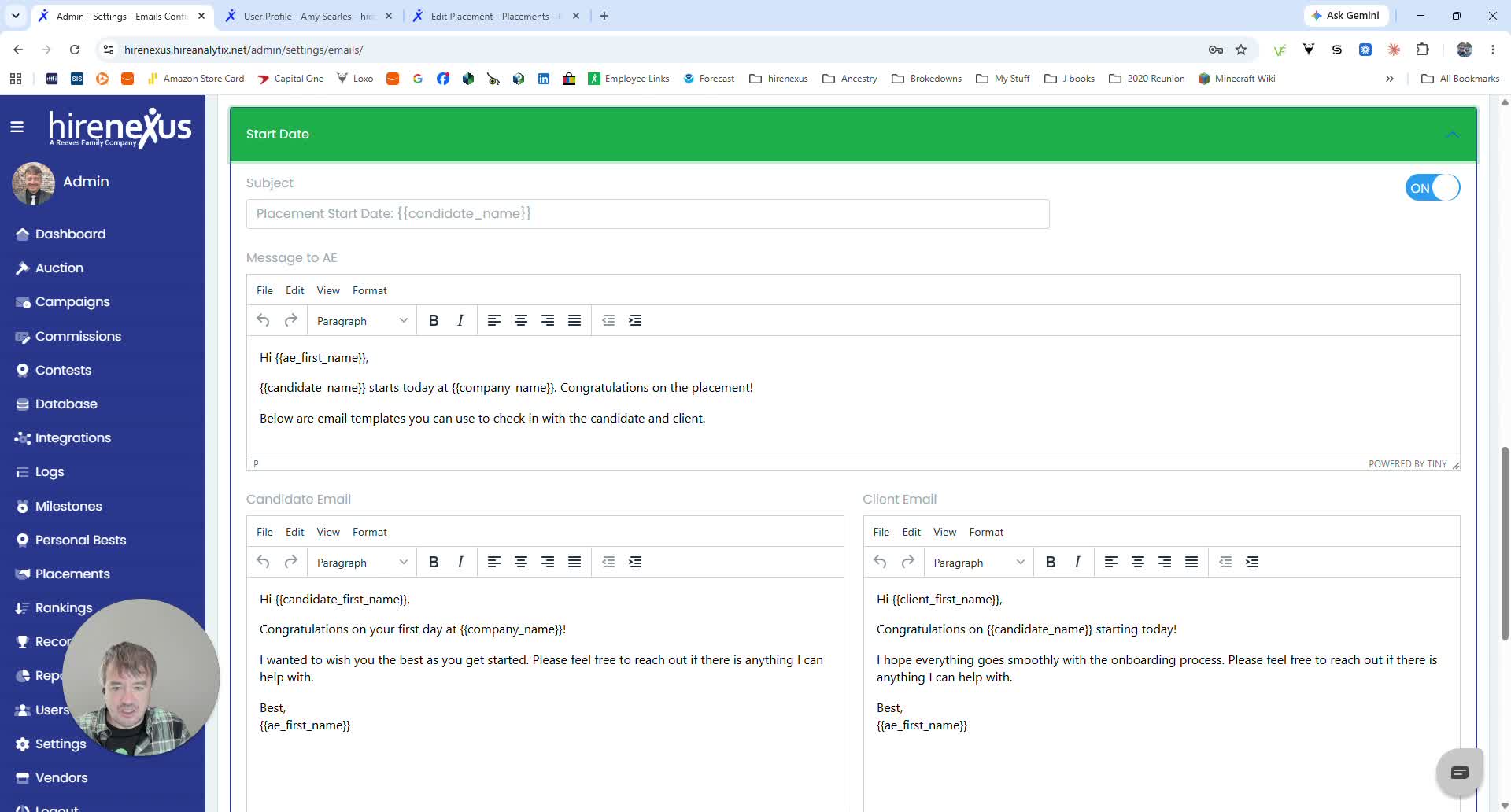Open the Ancestry bookmarks folder
The image size is (1511, 812).
pyautogui.click(x=850, y=79)
